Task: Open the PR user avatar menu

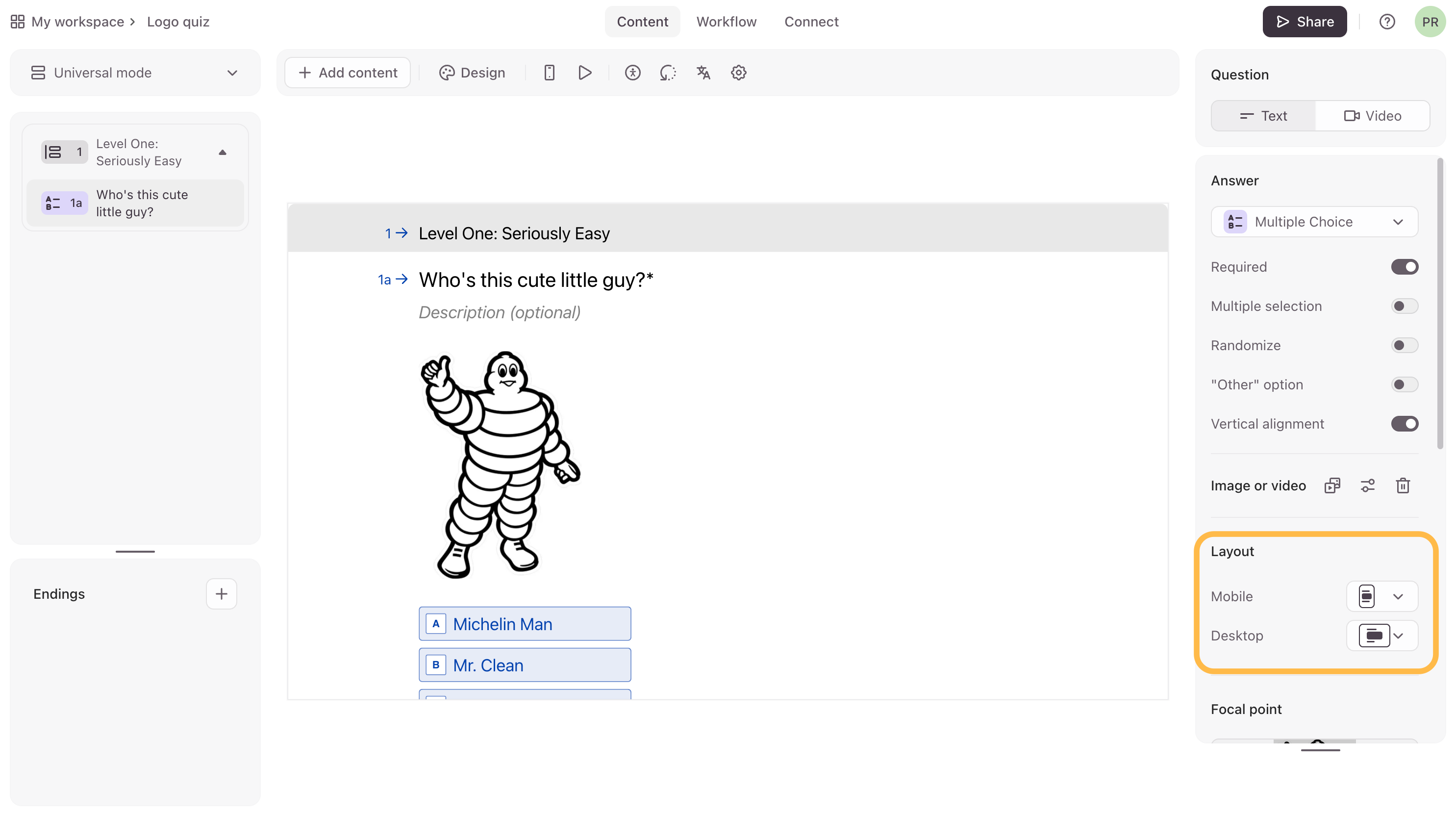Action: (1430, 22)
